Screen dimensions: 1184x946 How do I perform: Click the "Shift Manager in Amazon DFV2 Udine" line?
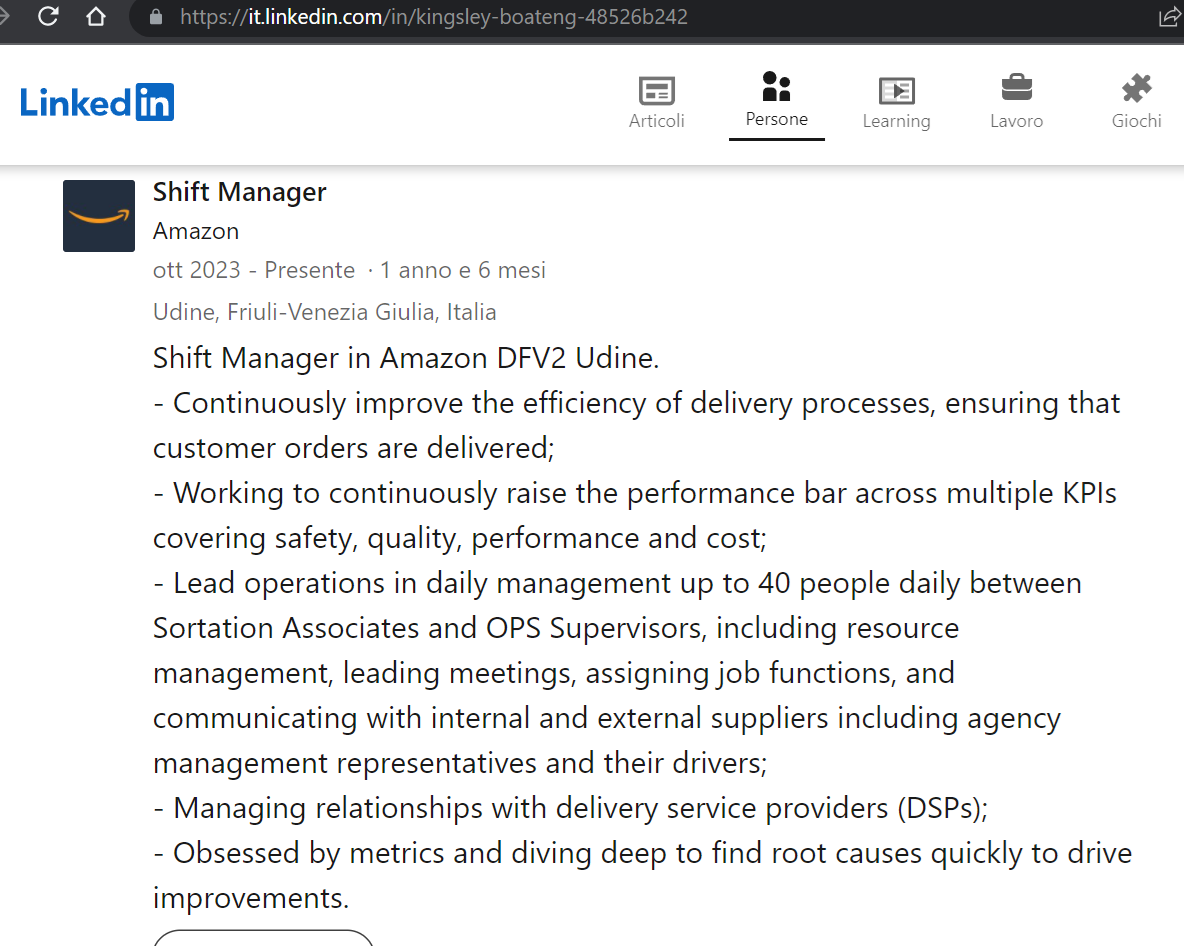coord(406,358)
